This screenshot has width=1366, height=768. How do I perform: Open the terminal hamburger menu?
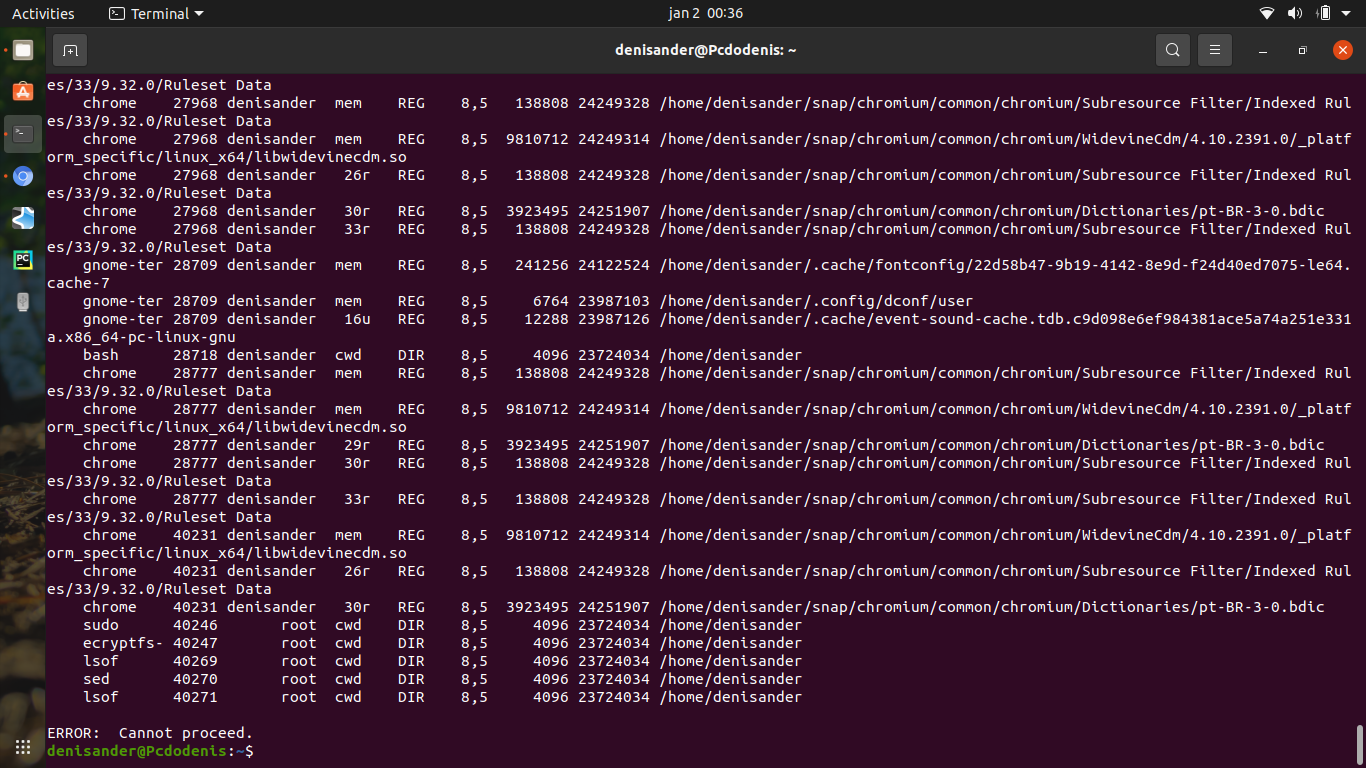[x=1215, y=50]
